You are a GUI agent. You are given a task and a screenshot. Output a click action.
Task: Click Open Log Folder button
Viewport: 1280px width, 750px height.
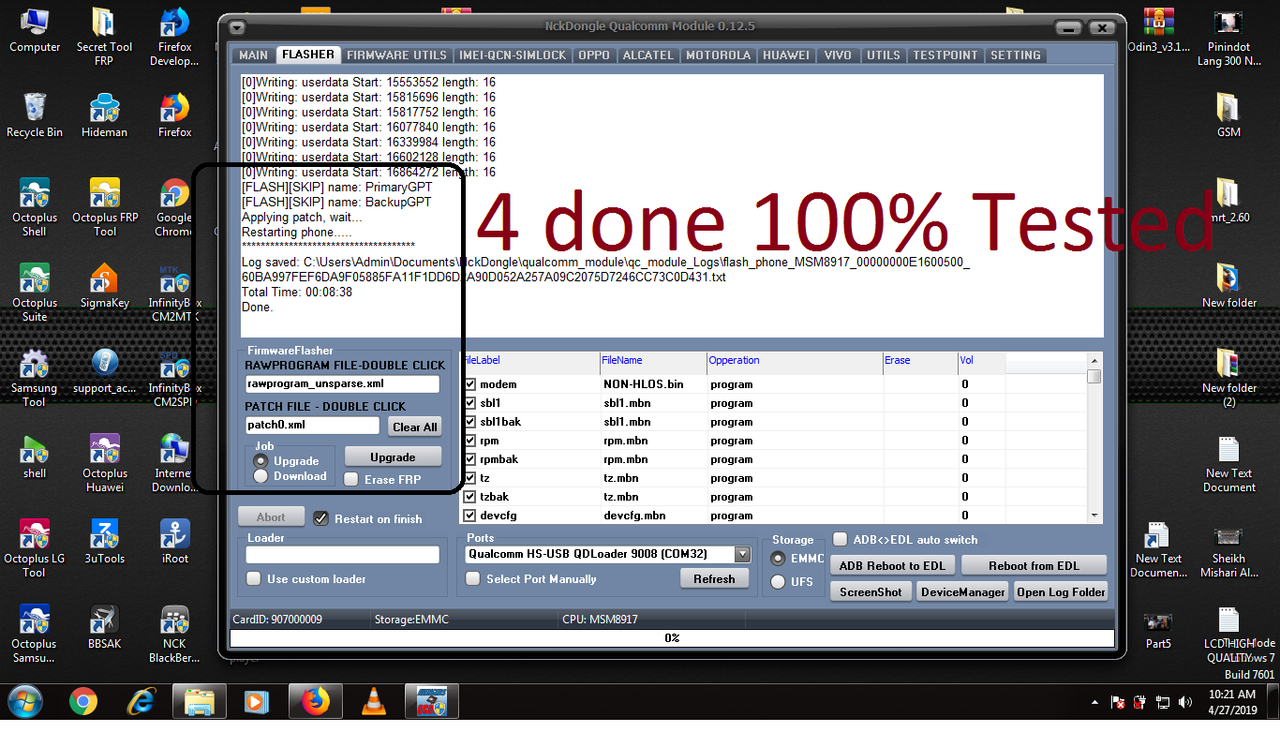tap(1061, 592)
